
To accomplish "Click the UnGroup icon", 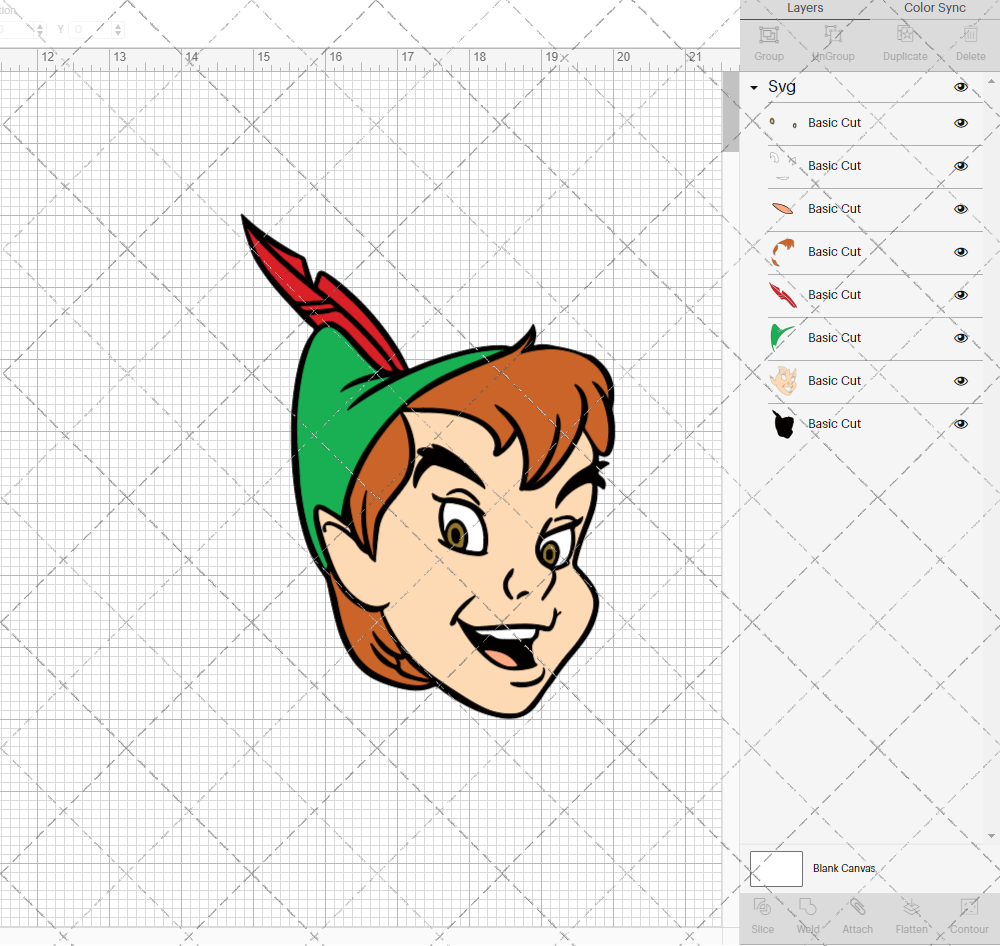I will [833, 40].
